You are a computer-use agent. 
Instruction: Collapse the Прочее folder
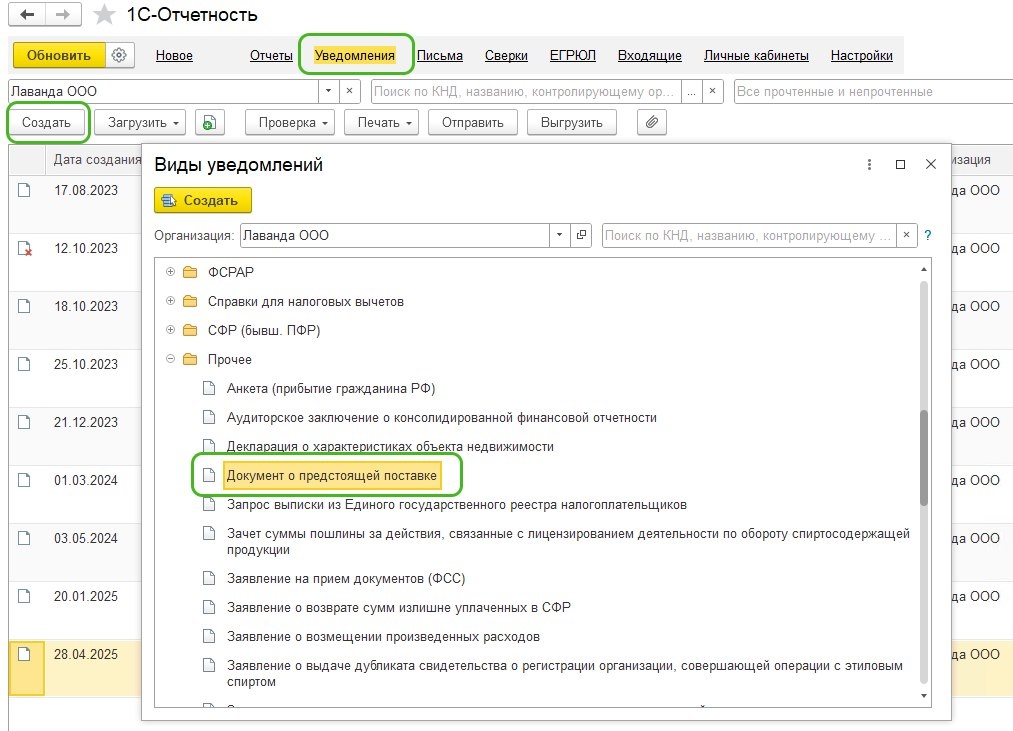(x=171, y=359)
